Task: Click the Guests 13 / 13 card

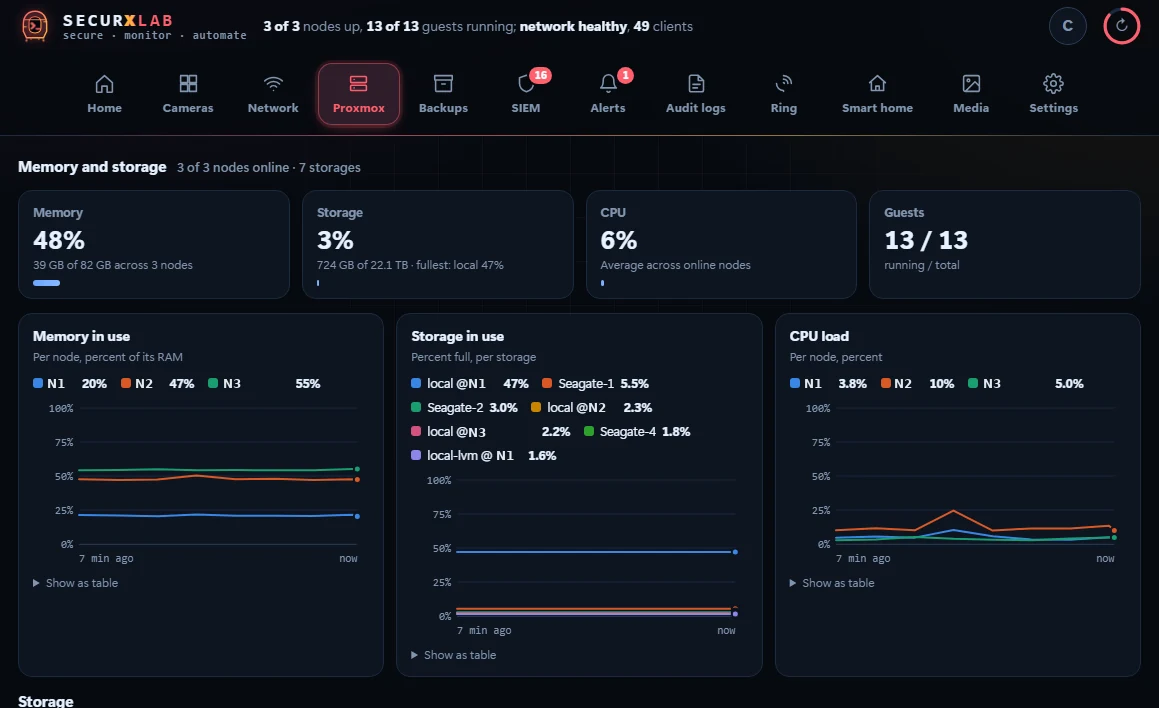Action: (1005, 245)
